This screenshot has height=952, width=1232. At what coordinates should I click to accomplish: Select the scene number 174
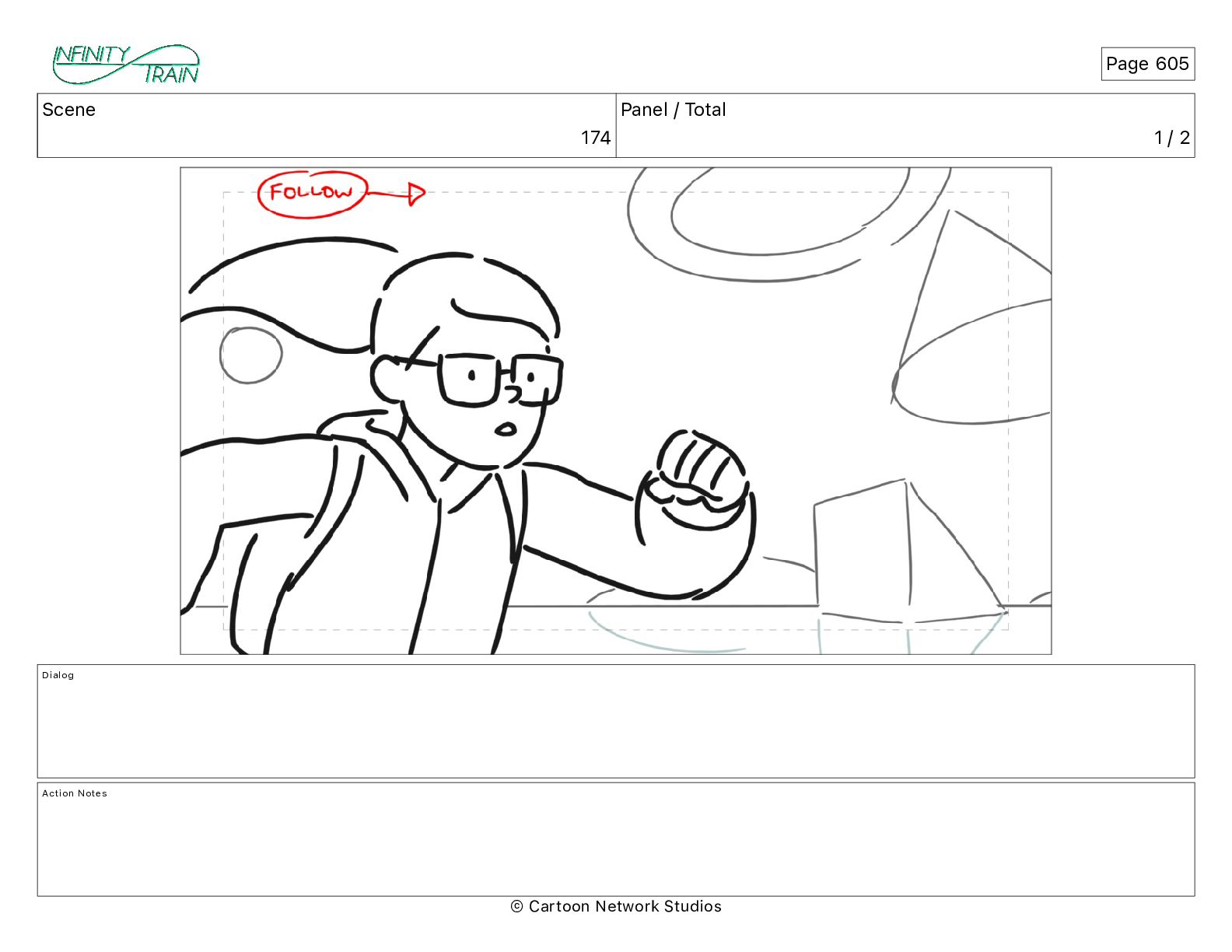596,138
